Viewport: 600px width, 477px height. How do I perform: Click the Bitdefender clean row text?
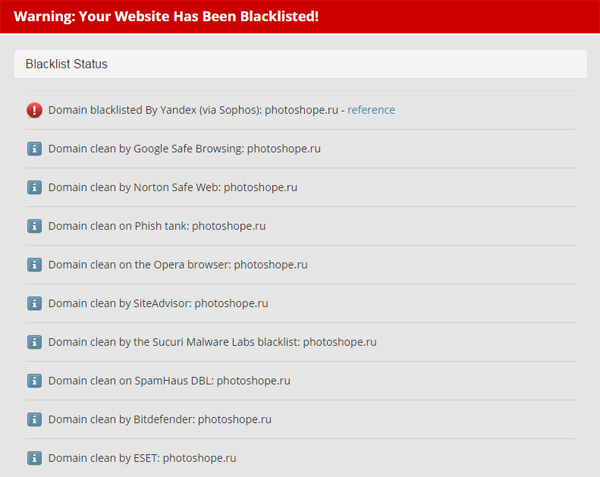point(160,419)
